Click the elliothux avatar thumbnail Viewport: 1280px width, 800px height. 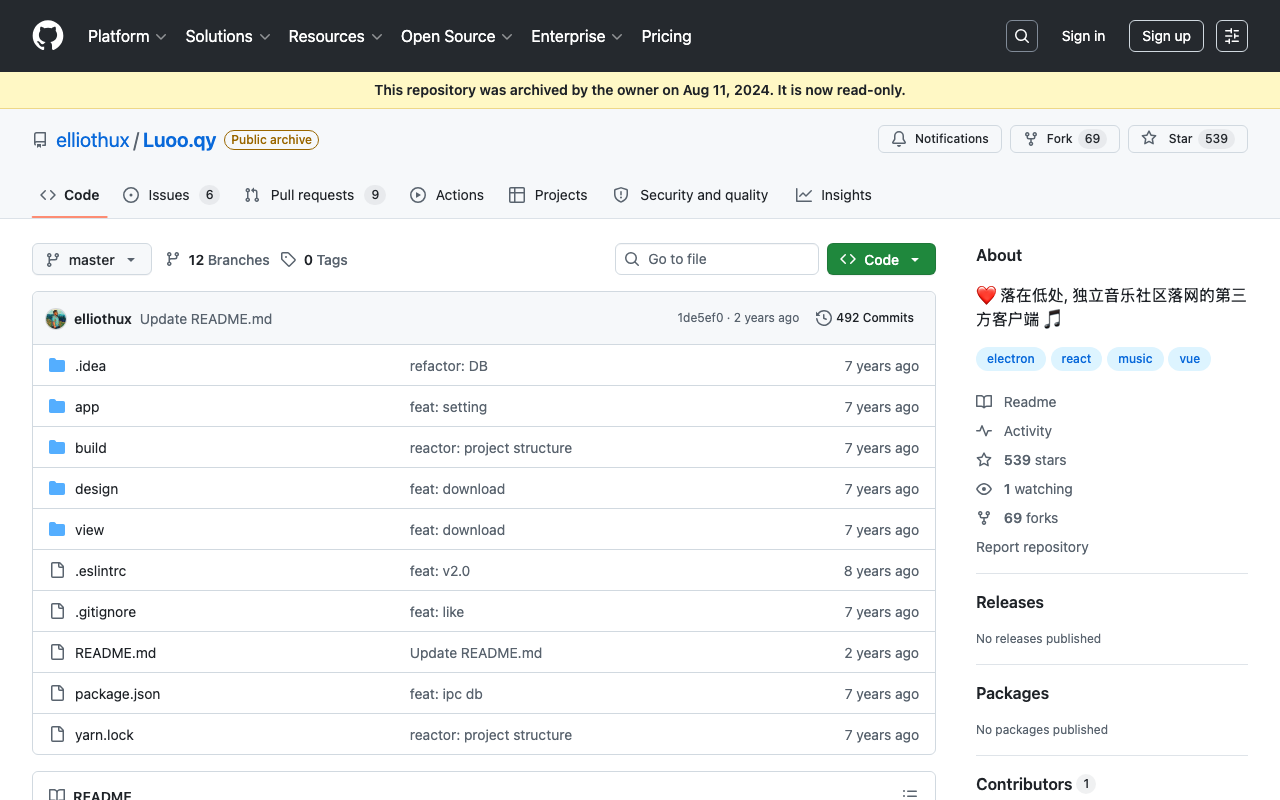click(56, 319)
